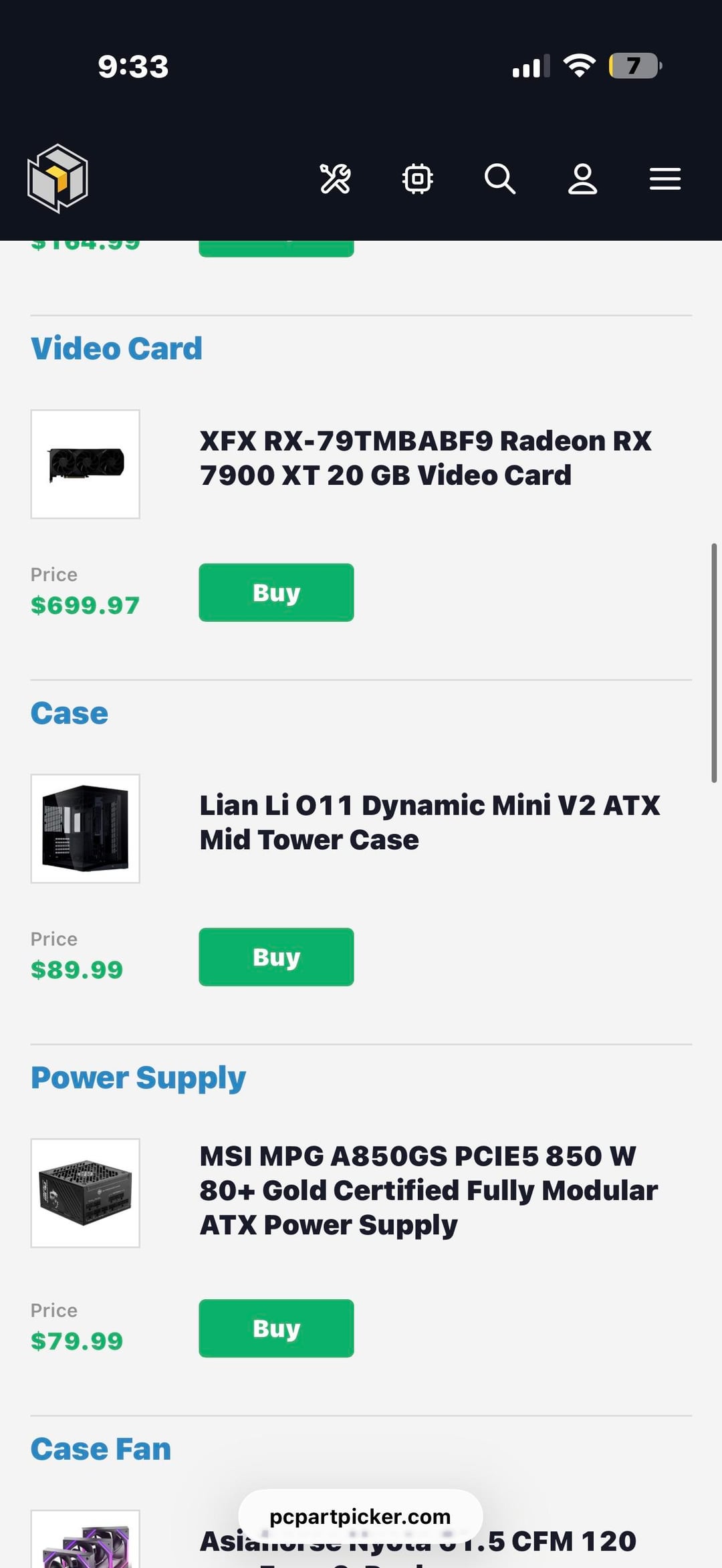Tap the search magnifier icon
This screenshot has height=1568, width=722.
click(x=500, y=179)
